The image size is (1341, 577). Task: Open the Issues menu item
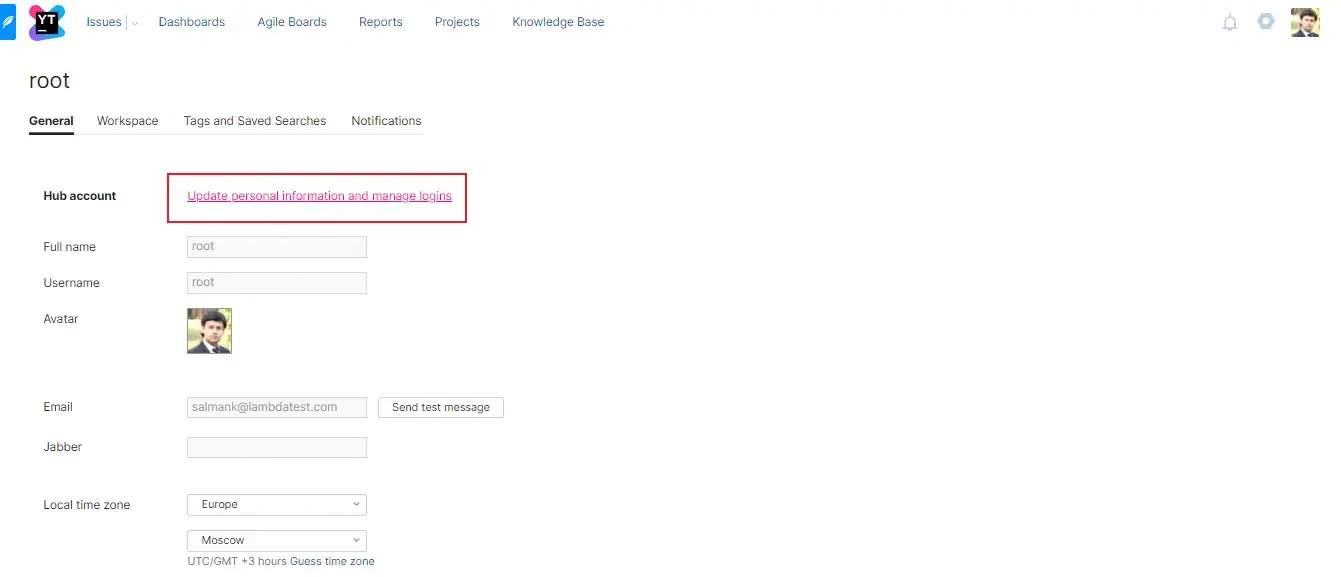point(104,22)
